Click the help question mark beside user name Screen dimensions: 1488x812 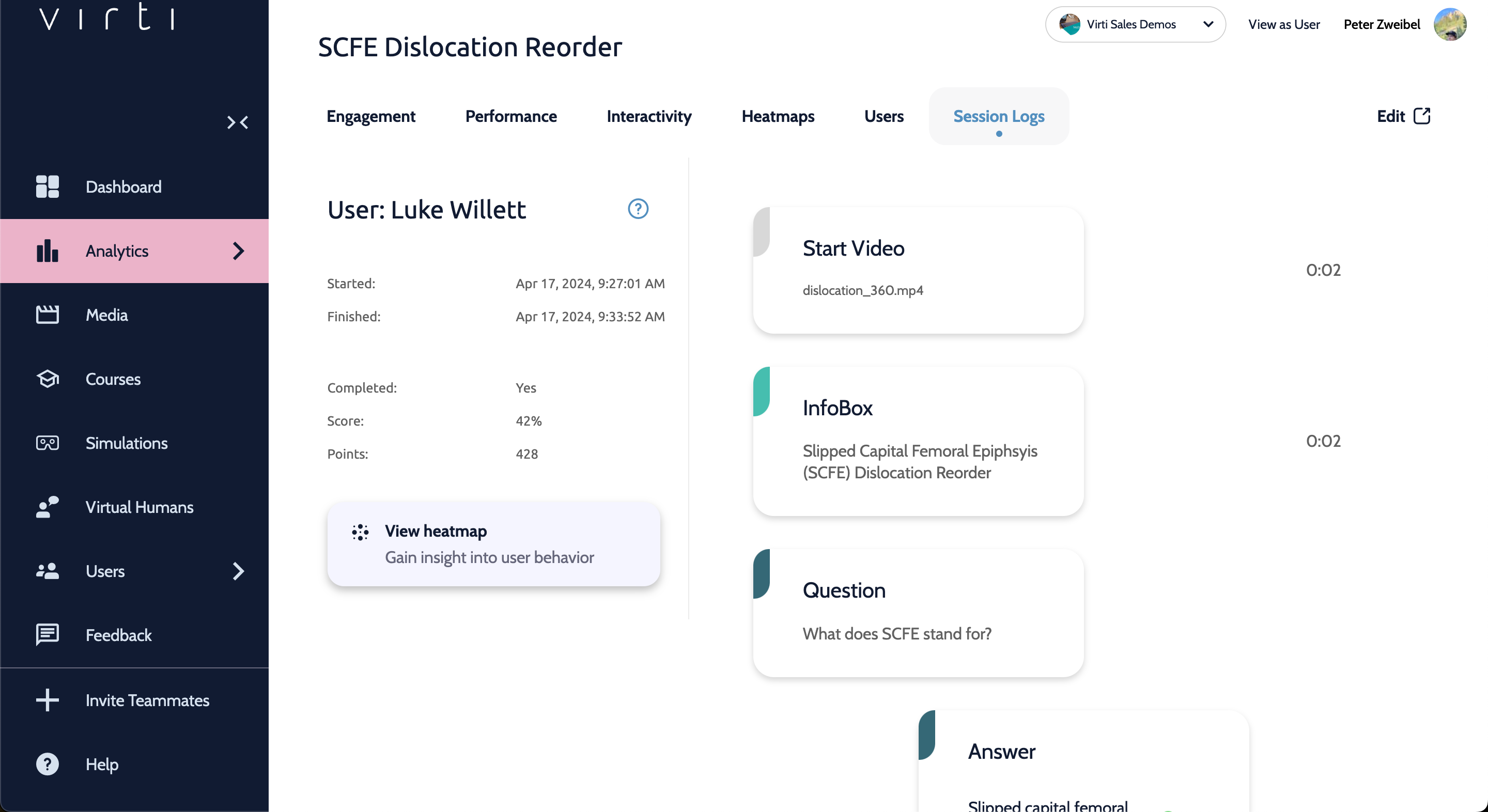click(638, 209)
